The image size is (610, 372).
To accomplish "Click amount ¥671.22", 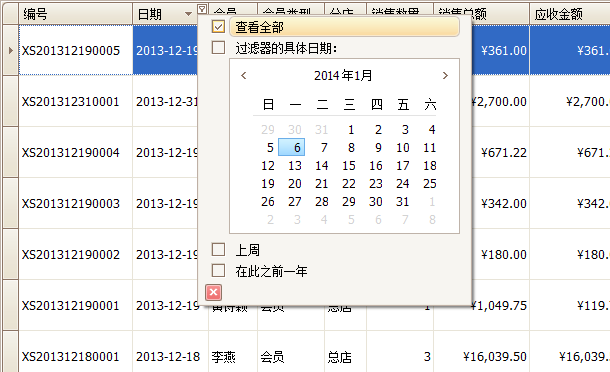I will click(503, 153).
